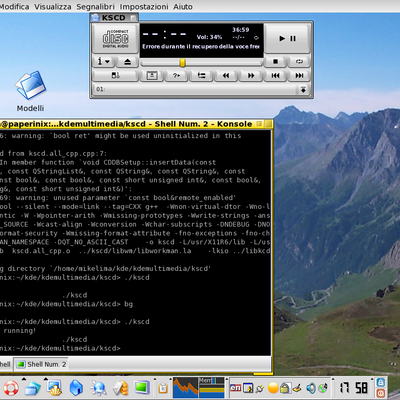400x400 pixels.
Task: Select the 'Shell Num. 2' Konsole tab
Action: click(x=41, y=364)
